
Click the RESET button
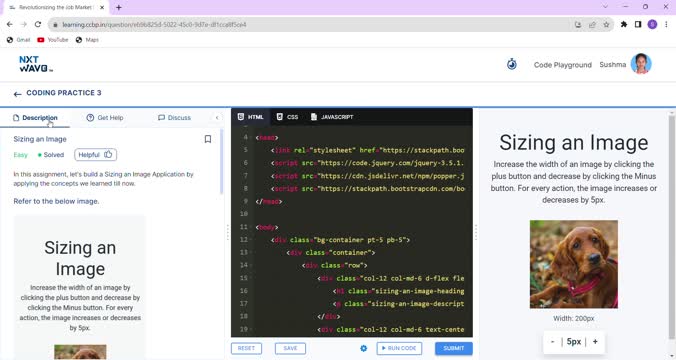pyautogui.click(x=246, y=348)
